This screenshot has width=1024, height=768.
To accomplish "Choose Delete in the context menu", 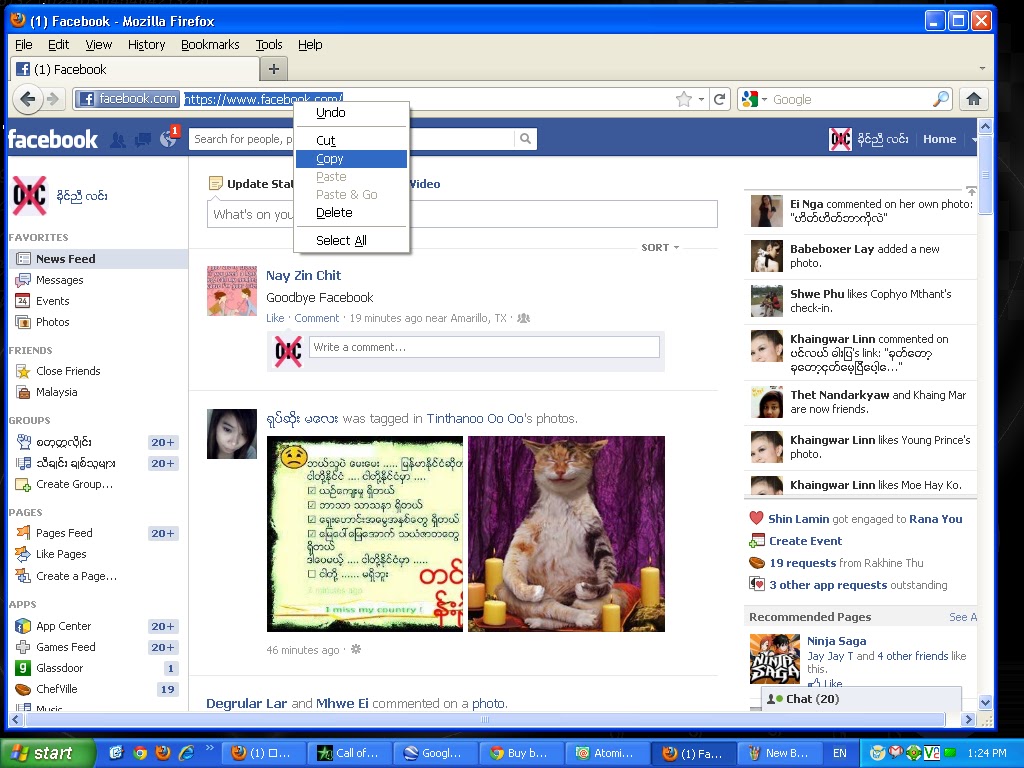I will click(351, 212).
